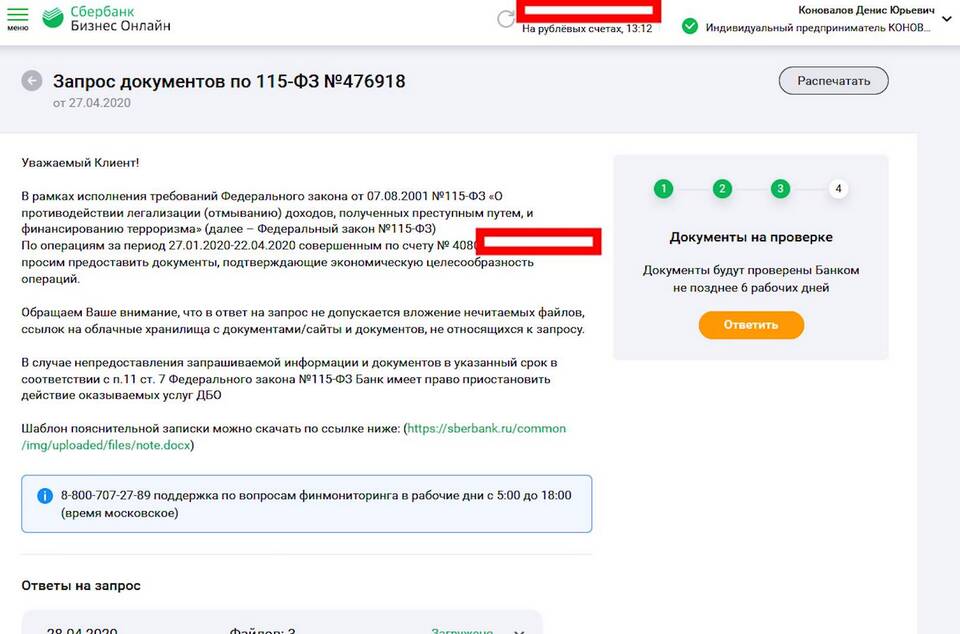Open the note.docx template link
Viewport: 960px width, 634px height.
(x=294, y=437)
